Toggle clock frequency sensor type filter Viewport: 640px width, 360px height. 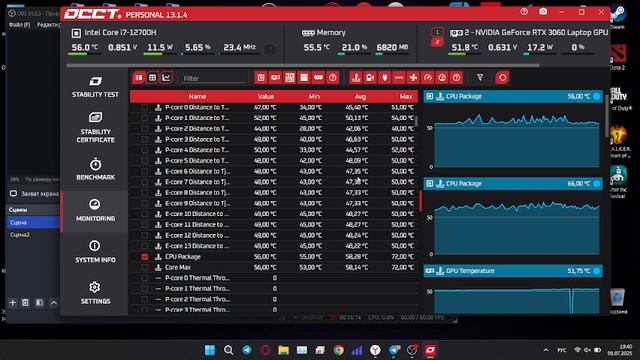click(x=442, y=78)
